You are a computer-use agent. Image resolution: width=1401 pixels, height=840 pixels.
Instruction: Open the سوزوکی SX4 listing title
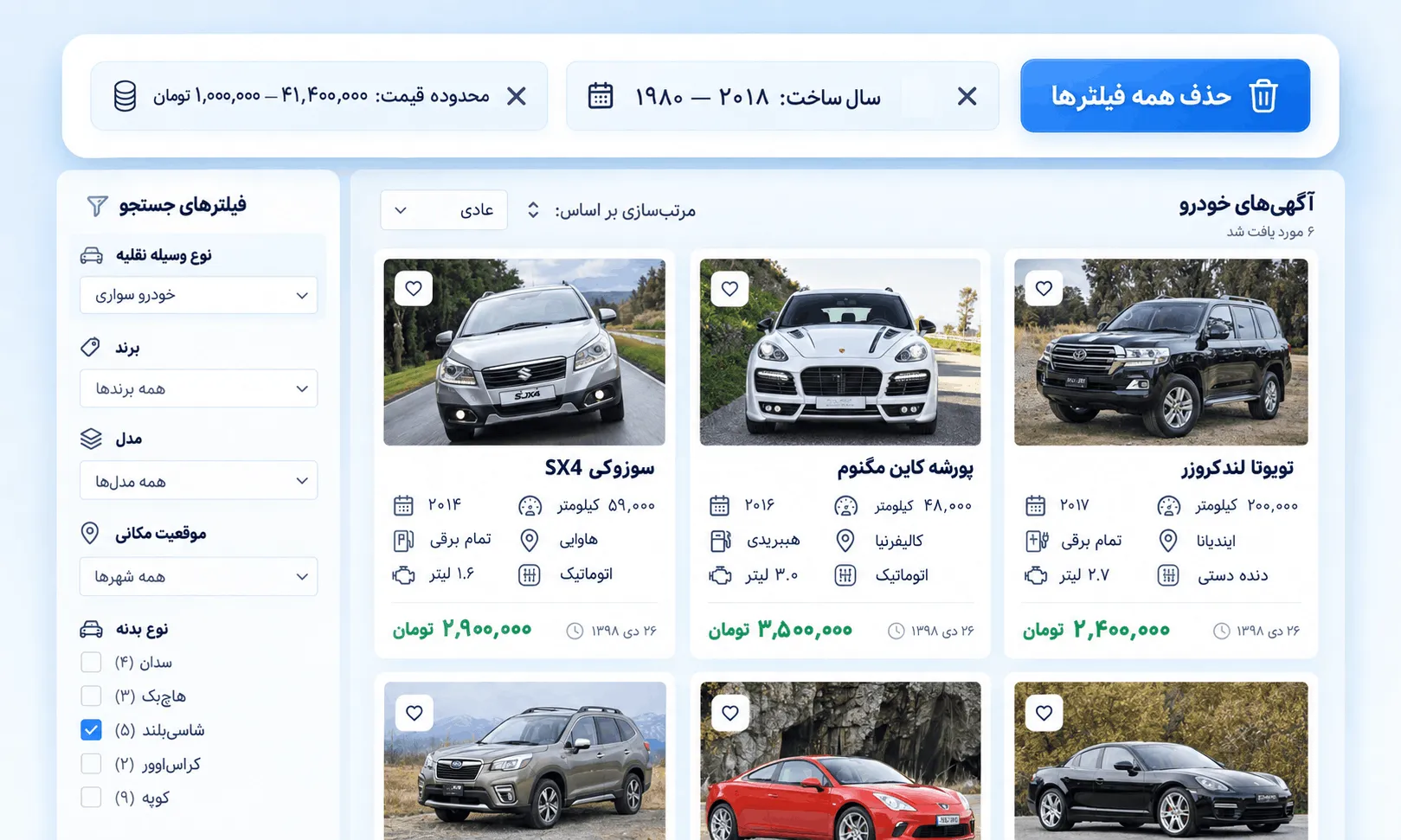point(600,468)
